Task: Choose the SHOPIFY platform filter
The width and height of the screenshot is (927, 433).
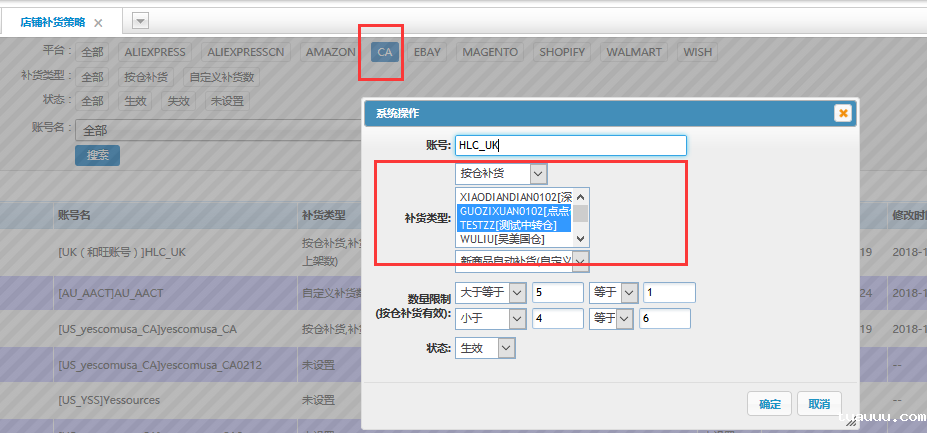Action: click(x=561, y=51)
